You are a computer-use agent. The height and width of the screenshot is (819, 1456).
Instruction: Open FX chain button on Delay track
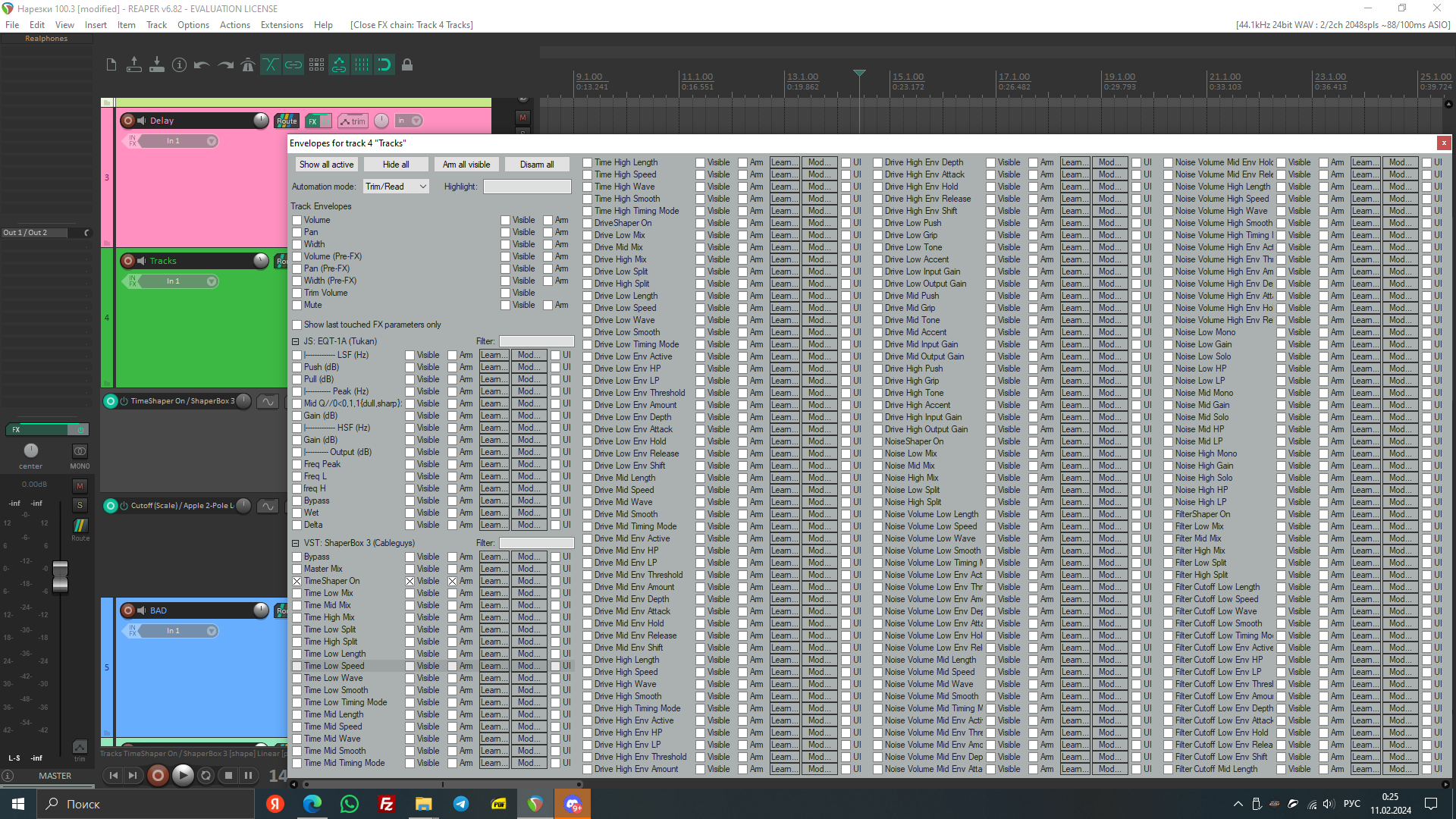[x=312, y=121]
